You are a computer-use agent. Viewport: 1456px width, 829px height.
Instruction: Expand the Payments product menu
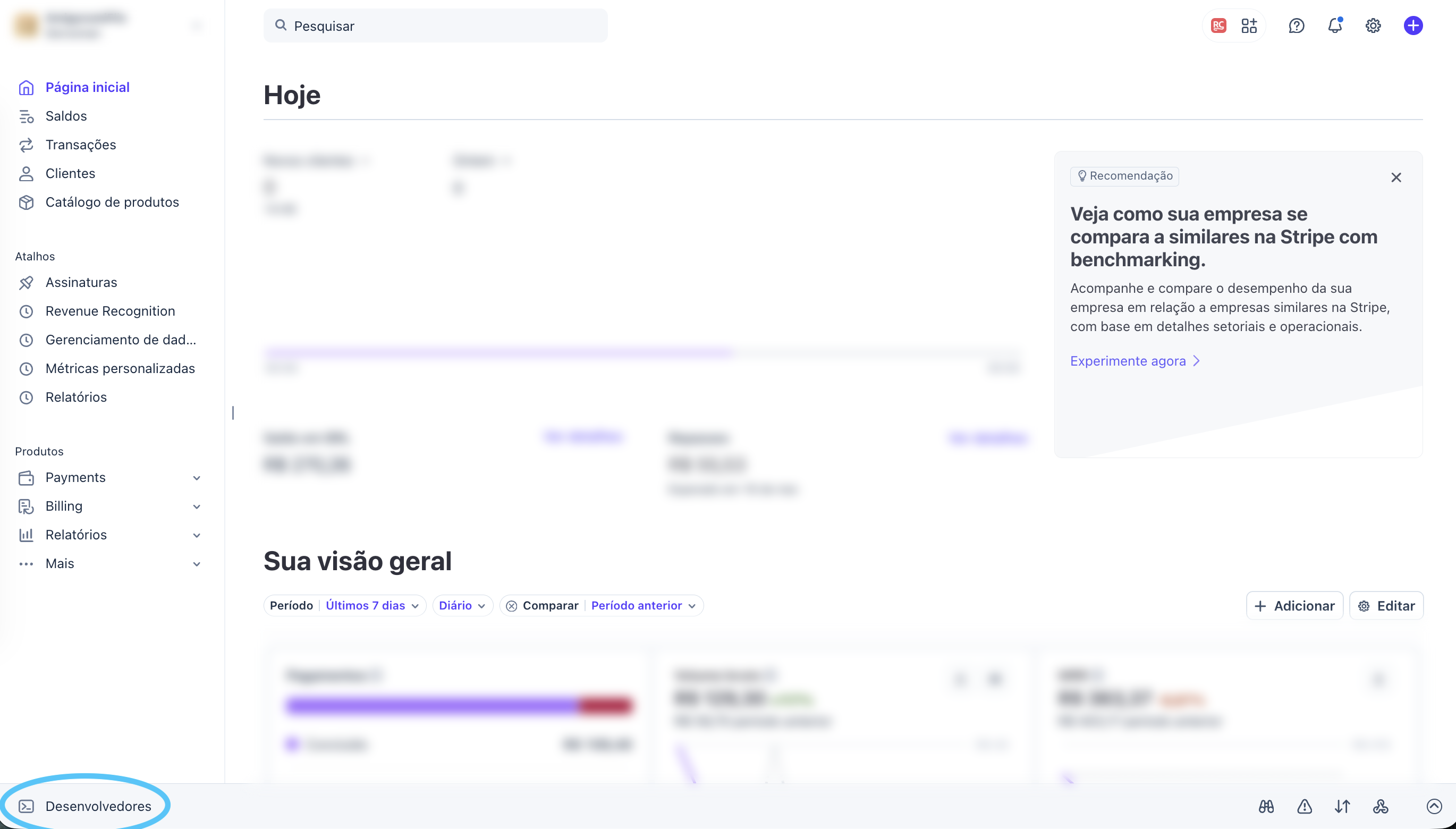point(196,478)
